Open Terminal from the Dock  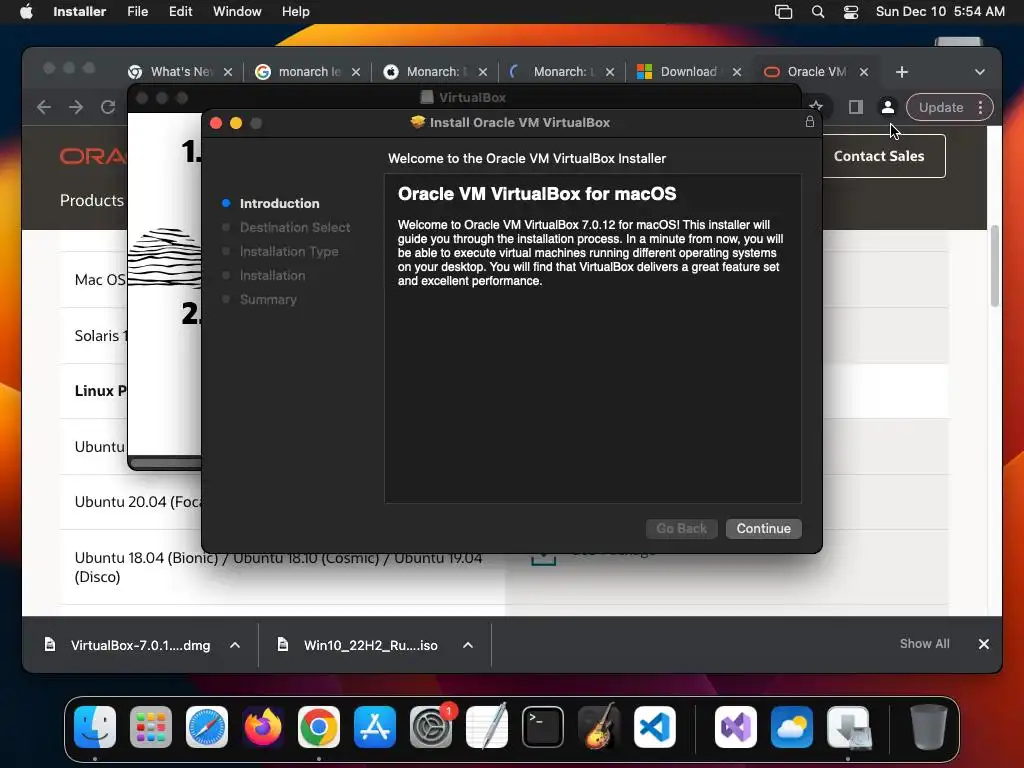pyautogui.click(x=543, y=727)
